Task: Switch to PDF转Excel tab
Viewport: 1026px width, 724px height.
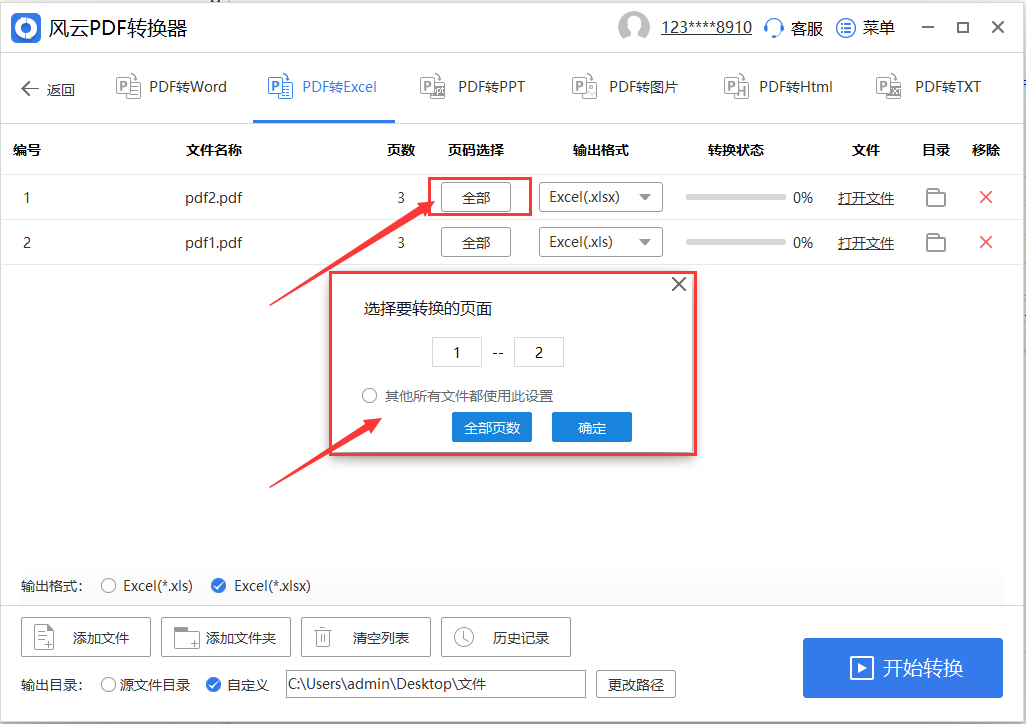Action: 323,86
